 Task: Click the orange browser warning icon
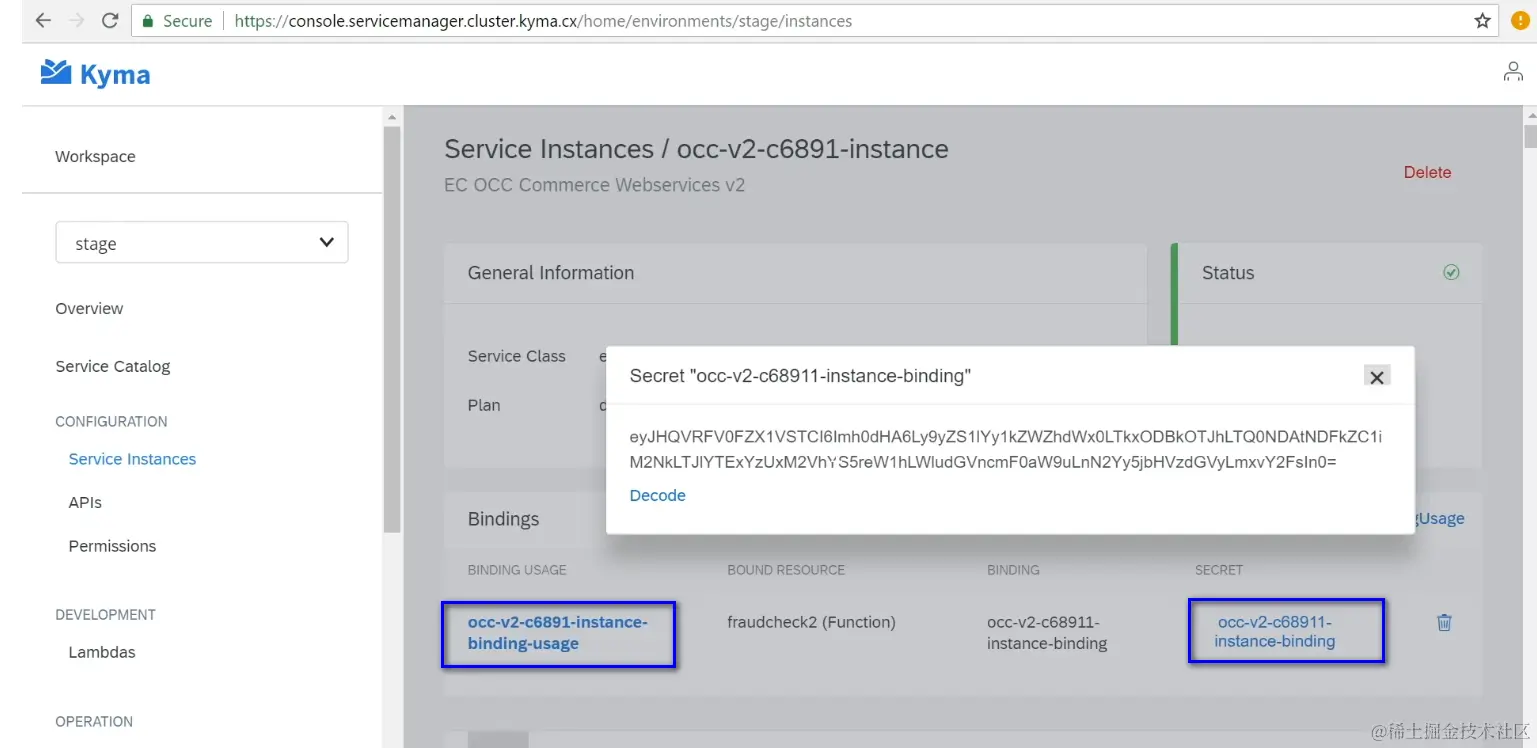pyautogui.click(x=1520, y=20)
